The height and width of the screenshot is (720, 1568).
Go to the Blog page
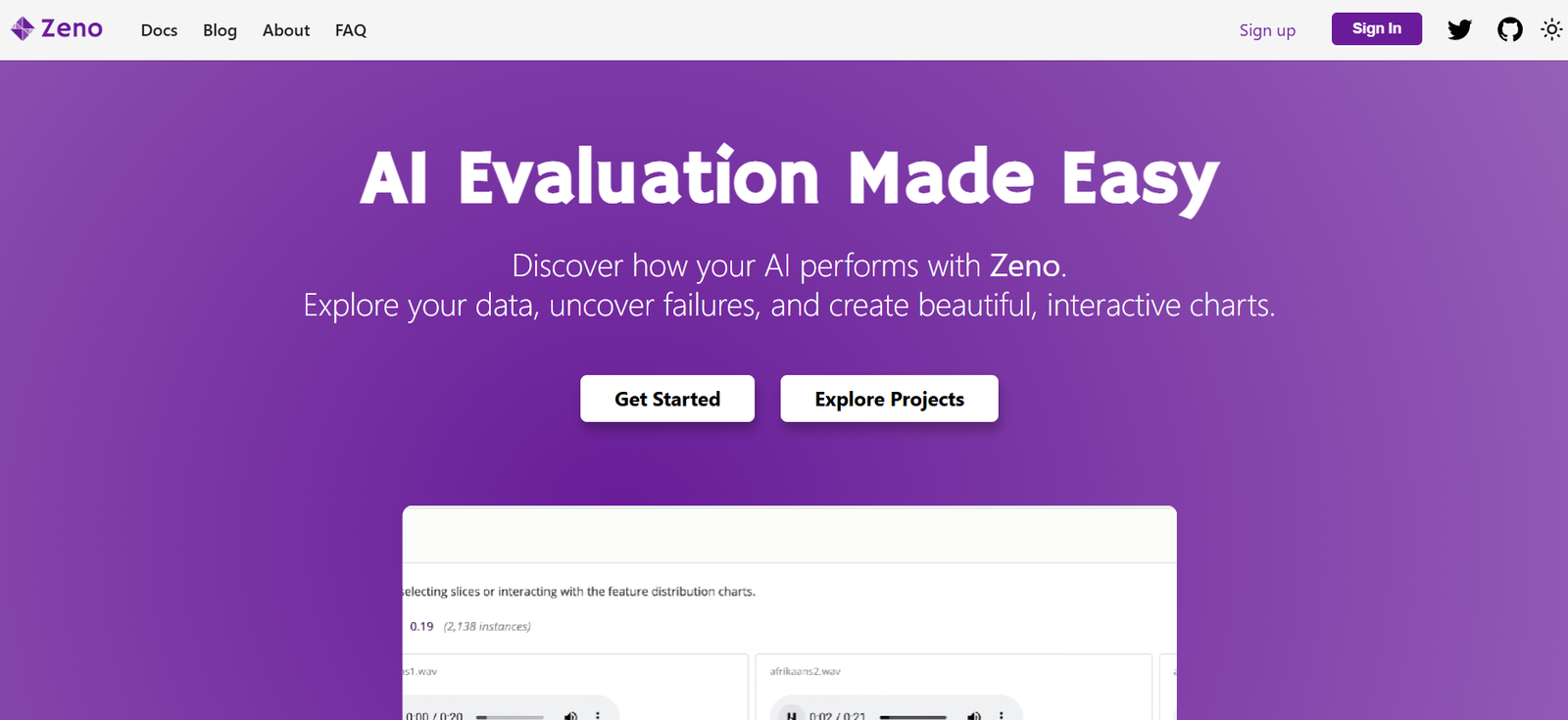pyautogui.click(x=220, y=30)
